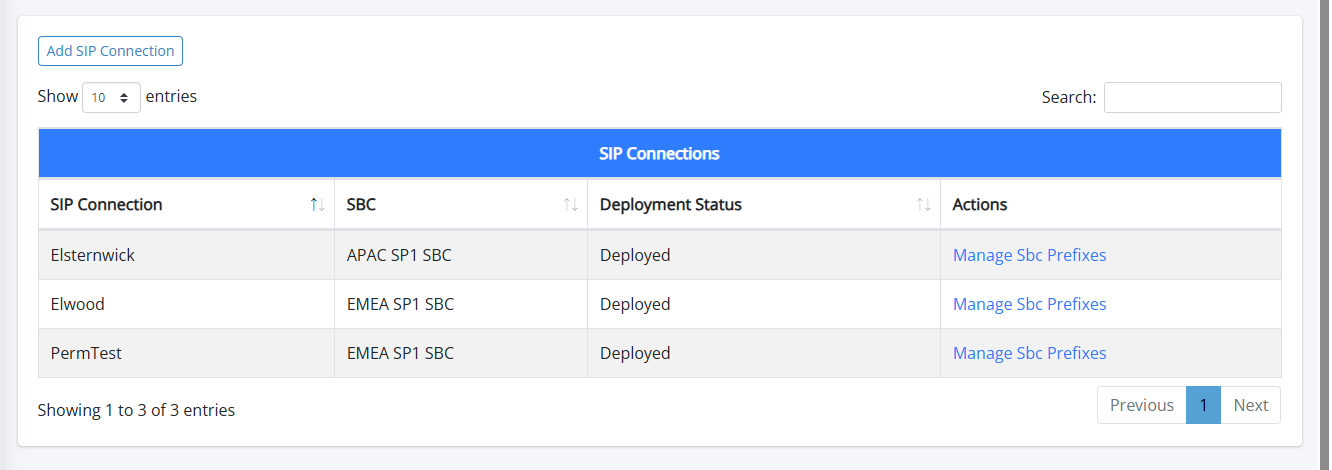The width and height of the screenshot is (1332, 470).
Task: Click the Add SIP Connection button
Action: 110,51
